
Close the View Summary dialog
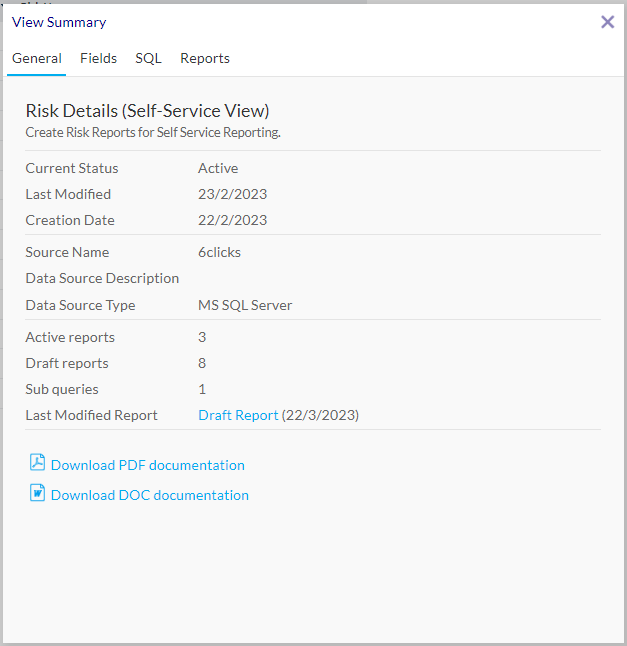click(x=607, y=22)
